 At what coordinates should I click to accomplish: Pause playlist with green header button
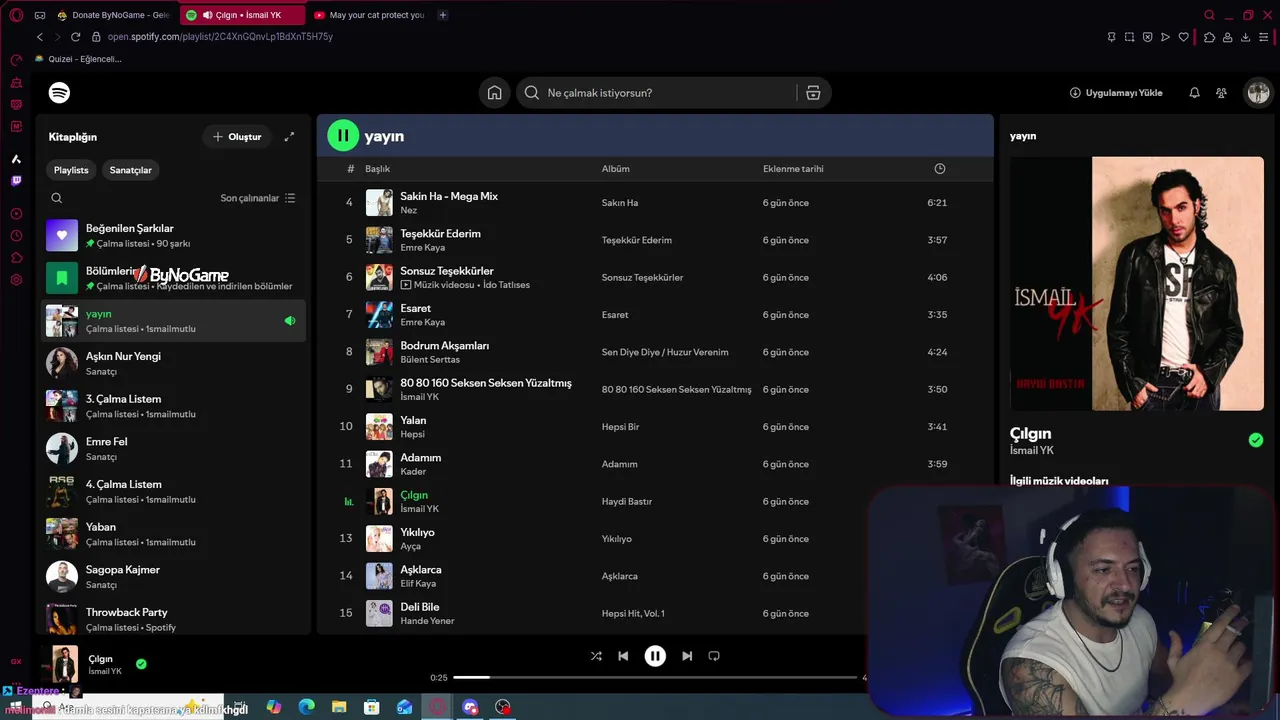(x=342, y=135)
